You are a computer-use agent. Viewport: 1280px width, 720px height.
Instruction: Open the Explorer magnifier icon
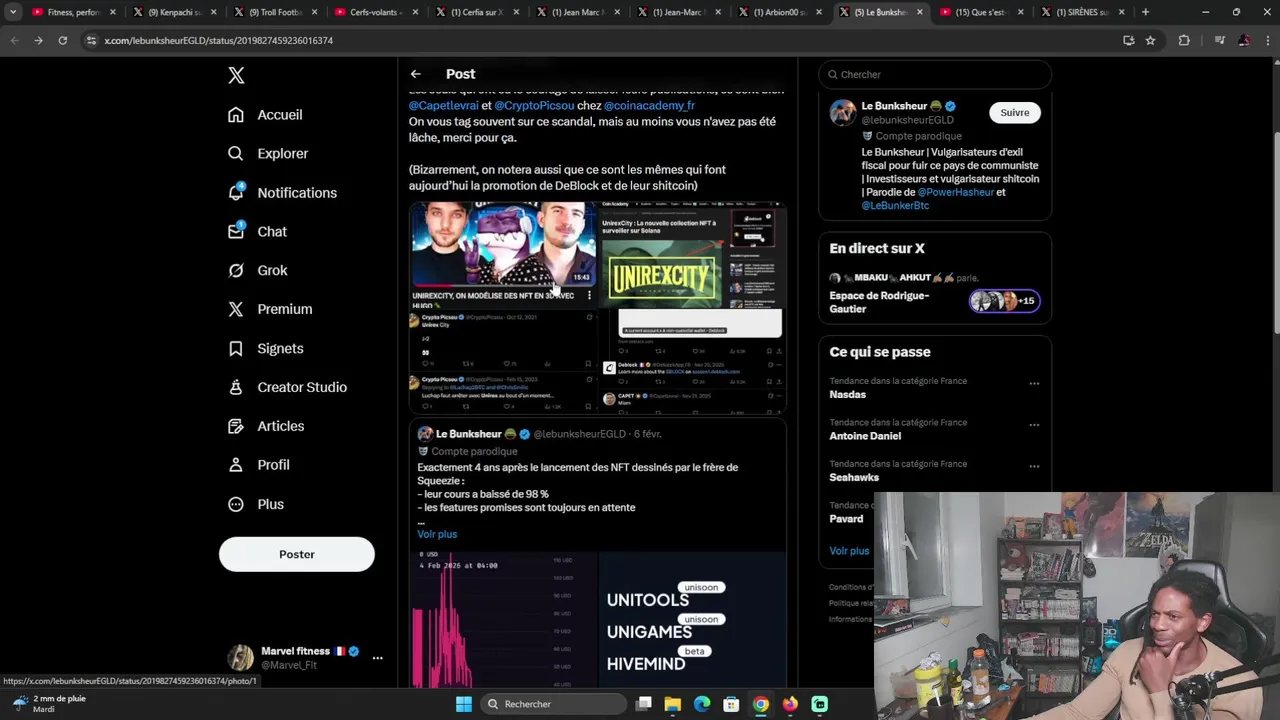coord(236,153)
